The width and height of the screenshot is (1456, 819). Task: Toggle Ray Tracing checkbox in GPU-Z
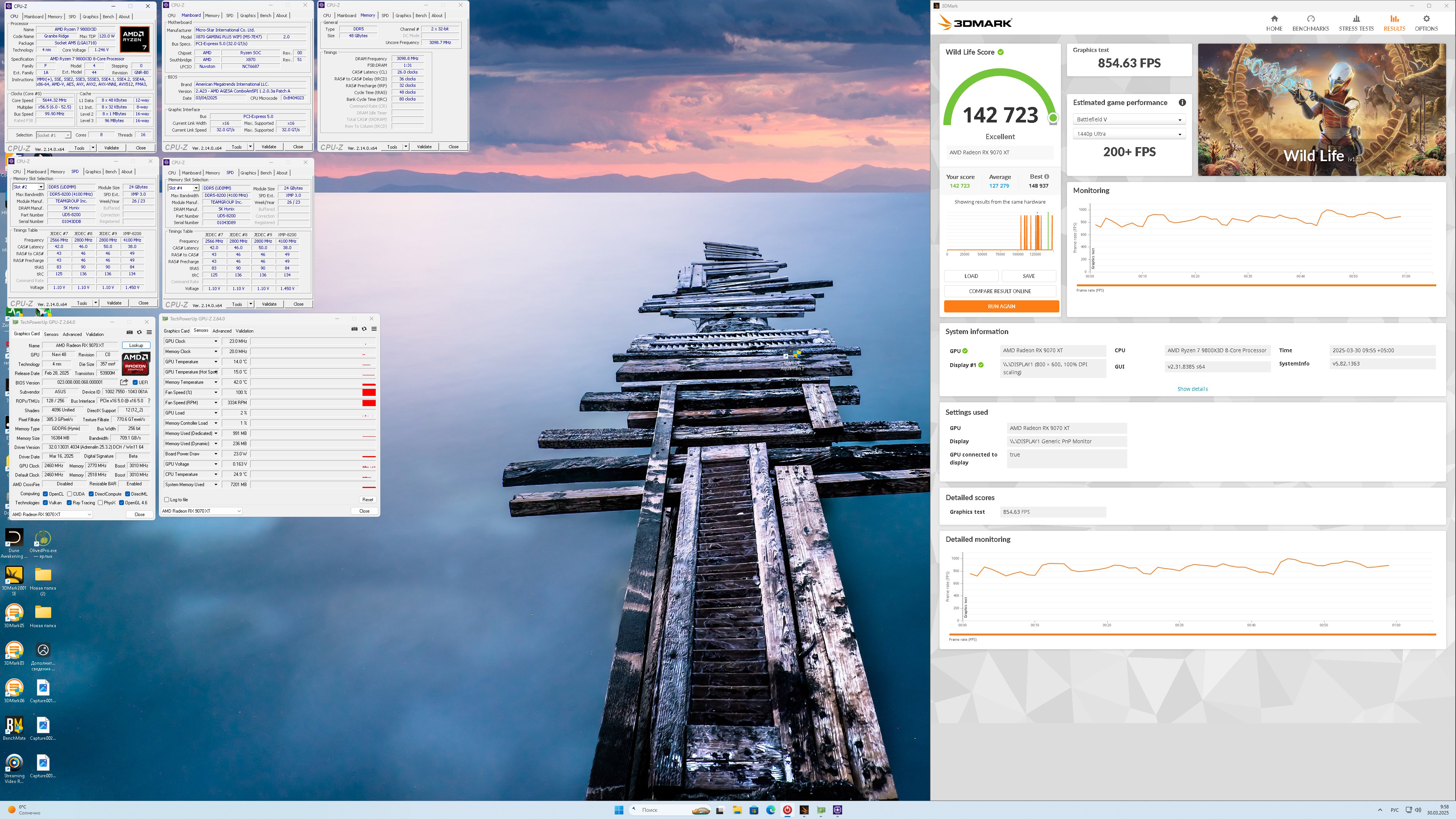pyautogui.click(x=69, y=502)
